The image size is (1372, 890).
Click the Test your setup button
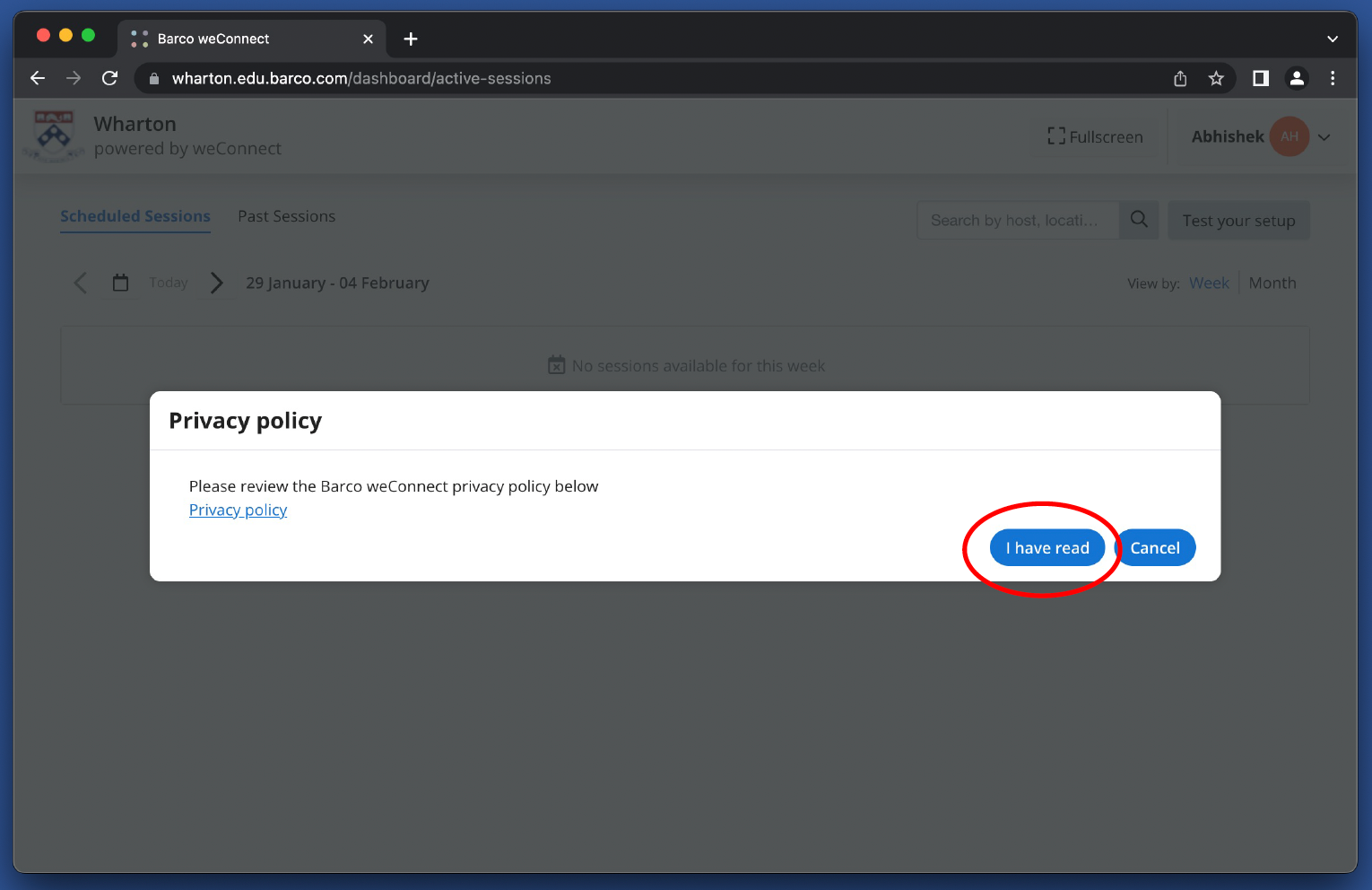pos(1238,221)
